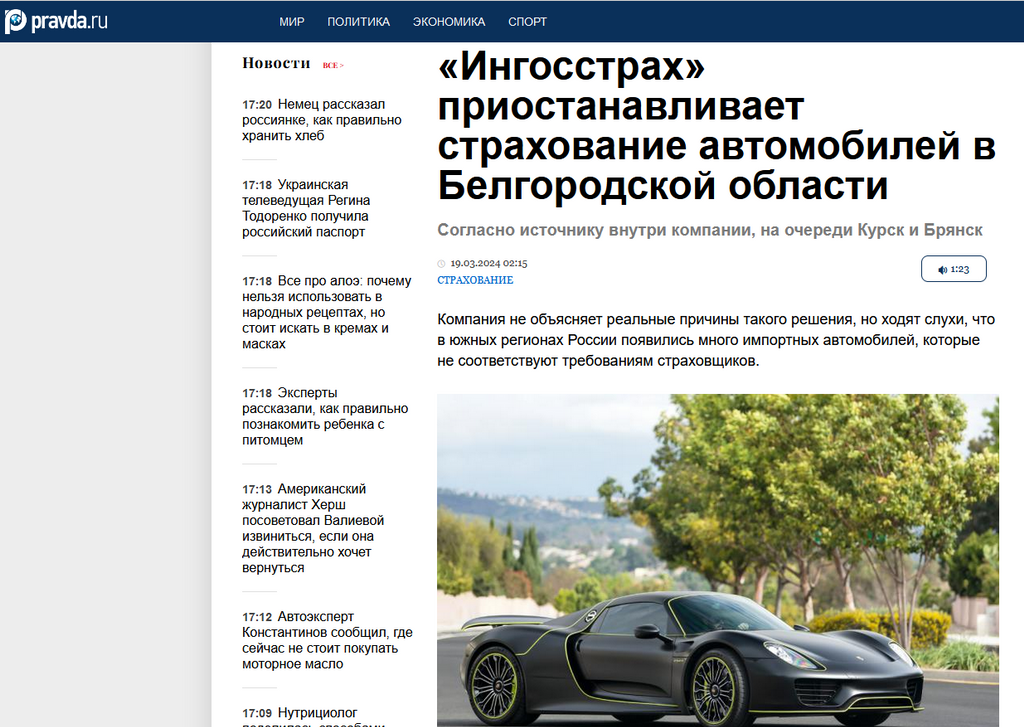Open the news about journalist Херш and Валиева

[313, 528]
